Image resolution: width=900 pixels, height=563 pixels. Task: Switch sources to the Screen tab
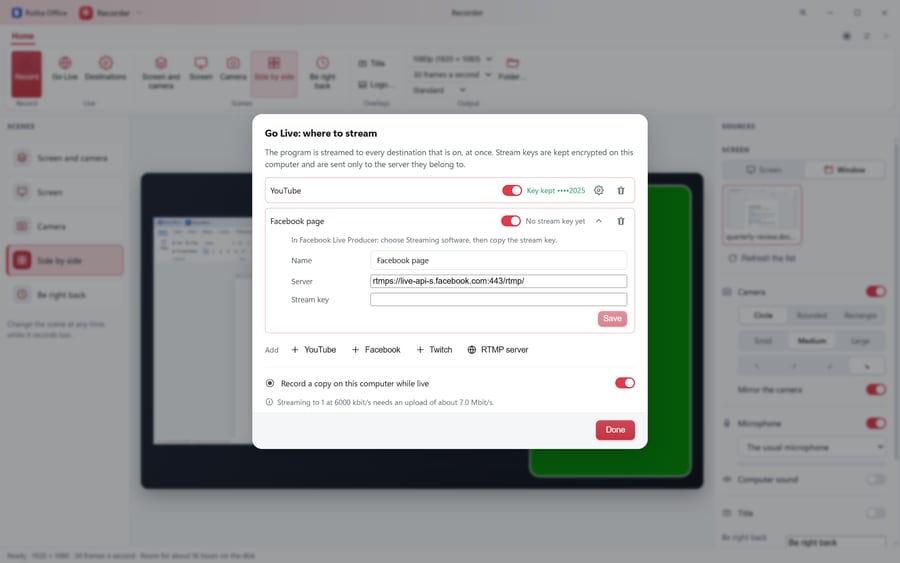[x=763, y=170]
